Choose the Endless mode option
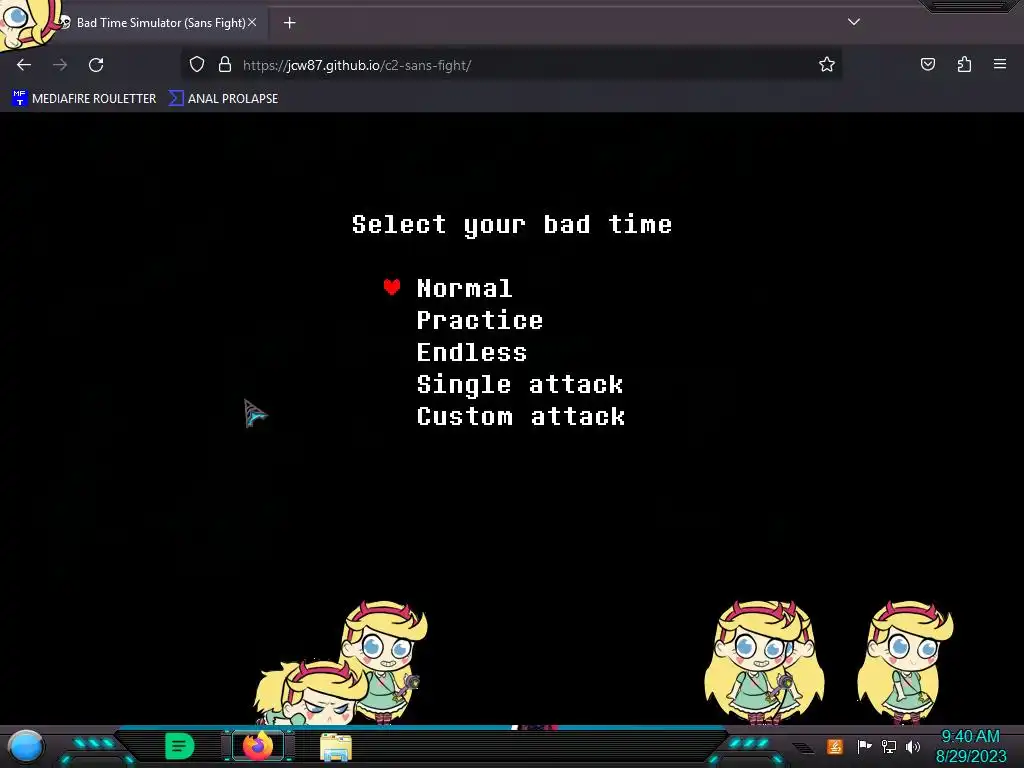The image size is (1024, 768). tap(472, 352)
